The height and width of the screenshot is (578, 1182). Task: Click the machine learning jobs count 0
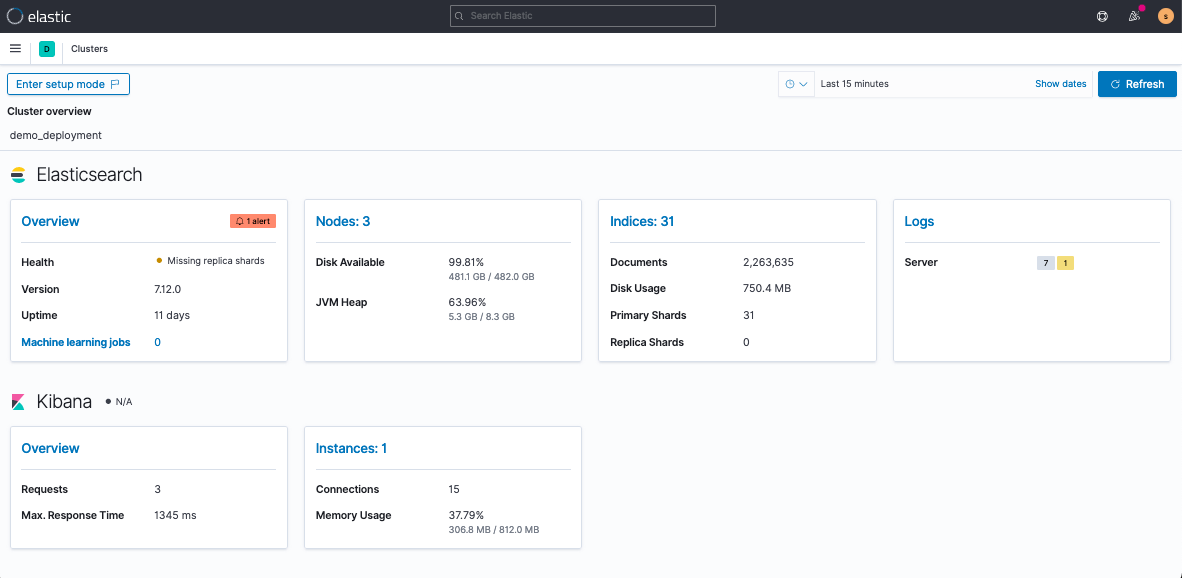pos(158,342)
